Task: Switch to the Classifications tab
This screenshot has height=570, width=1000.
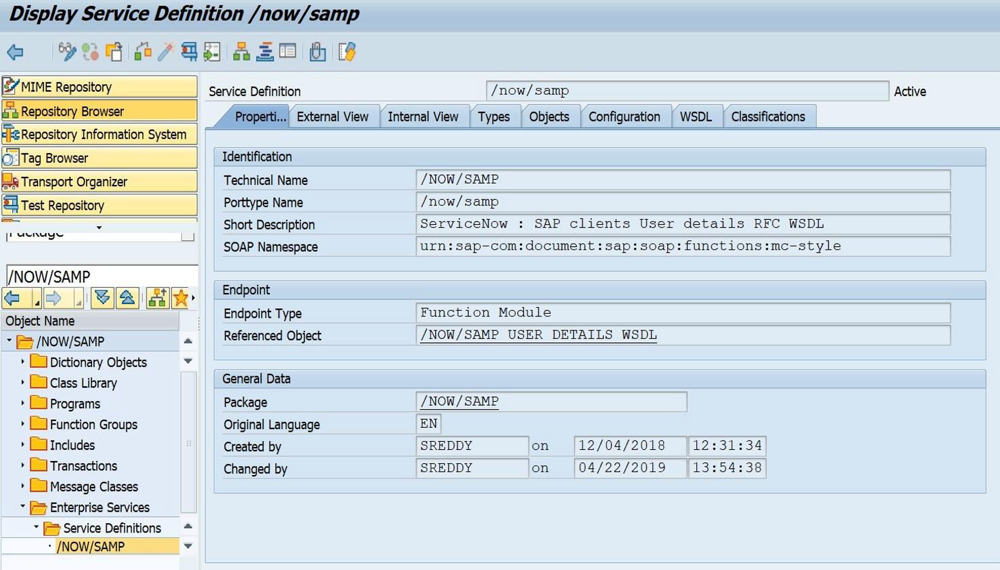Action: click(x=768, y=117)
